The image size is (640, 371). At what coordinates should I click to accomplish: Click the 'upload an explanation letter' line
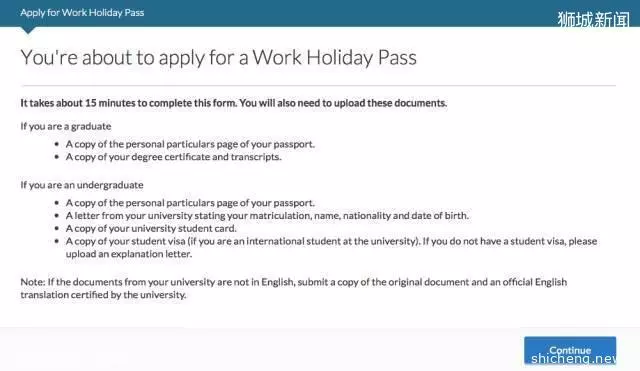pos(129,254)
